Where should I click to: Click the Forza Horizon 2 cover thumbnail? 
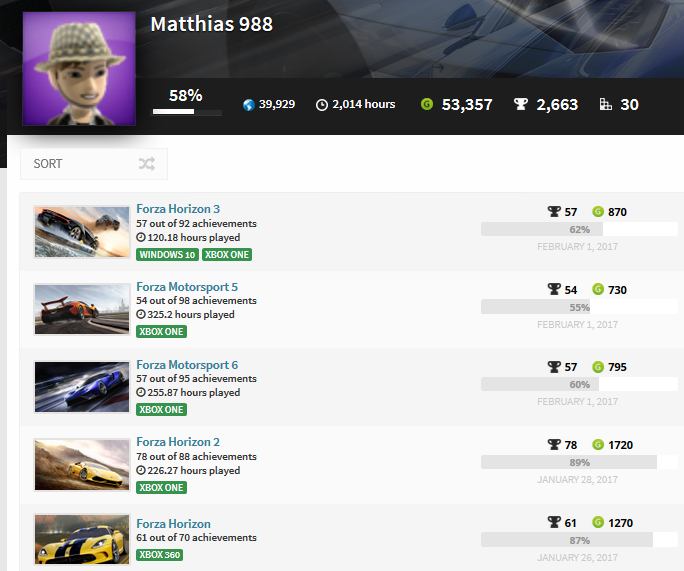[82, 465]
